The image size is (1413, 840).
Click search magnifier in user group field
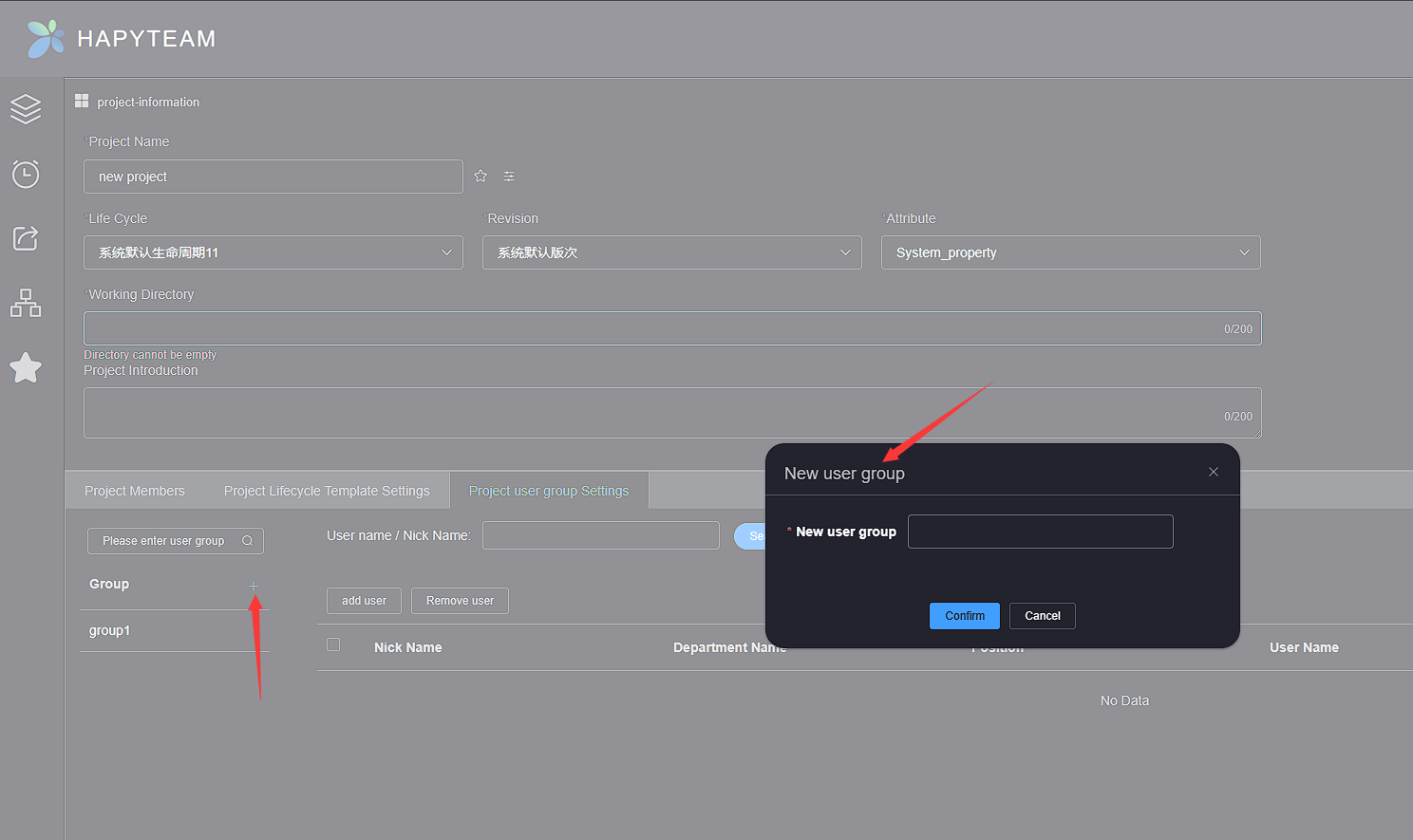pyautogui.click(x=248, y=541)
